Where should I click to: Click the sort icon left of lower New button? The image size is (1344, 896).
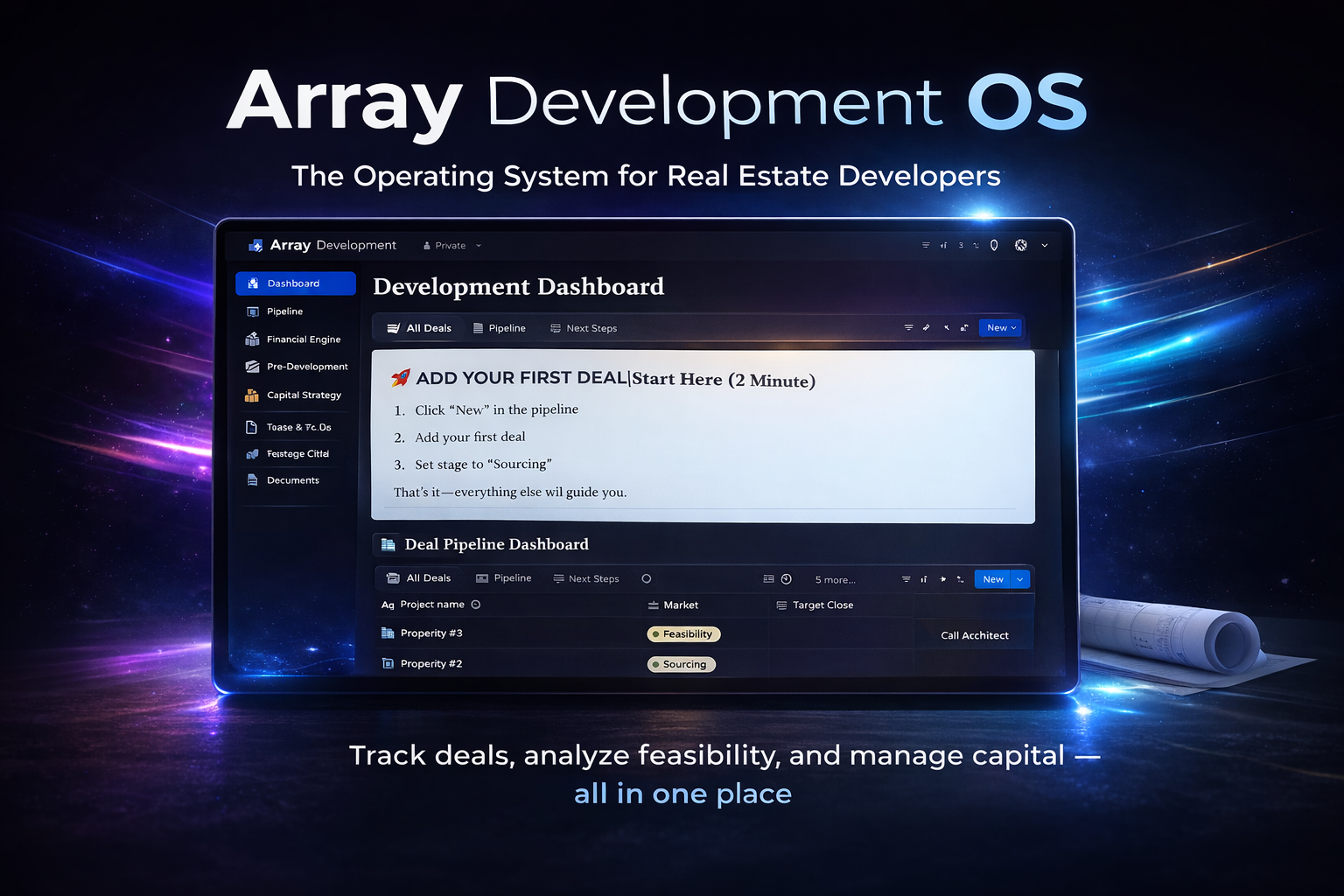pyautogui.click(x=961, y=579)
